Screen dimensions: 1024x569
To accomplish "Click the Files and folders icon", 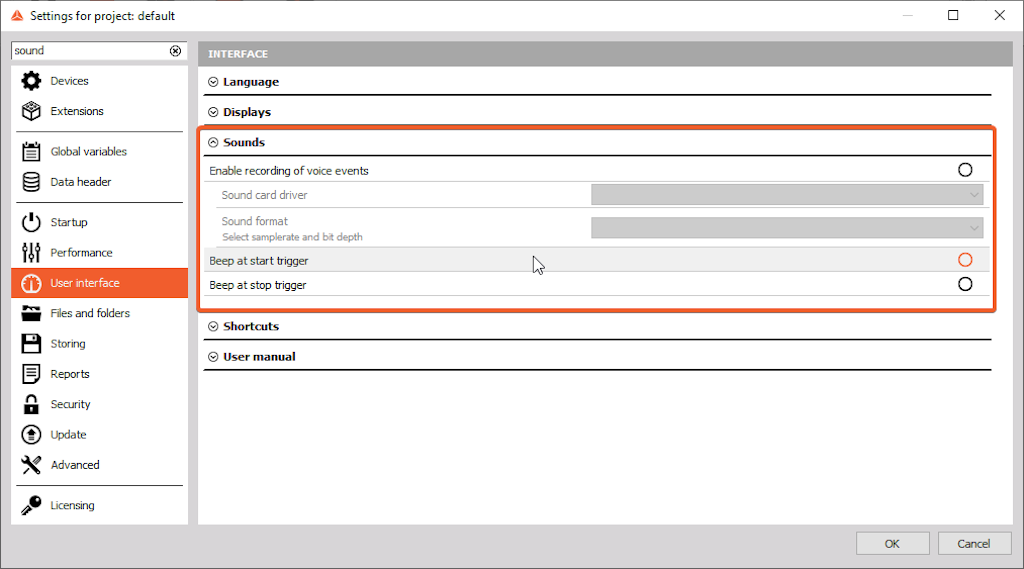I will point(31,313).
